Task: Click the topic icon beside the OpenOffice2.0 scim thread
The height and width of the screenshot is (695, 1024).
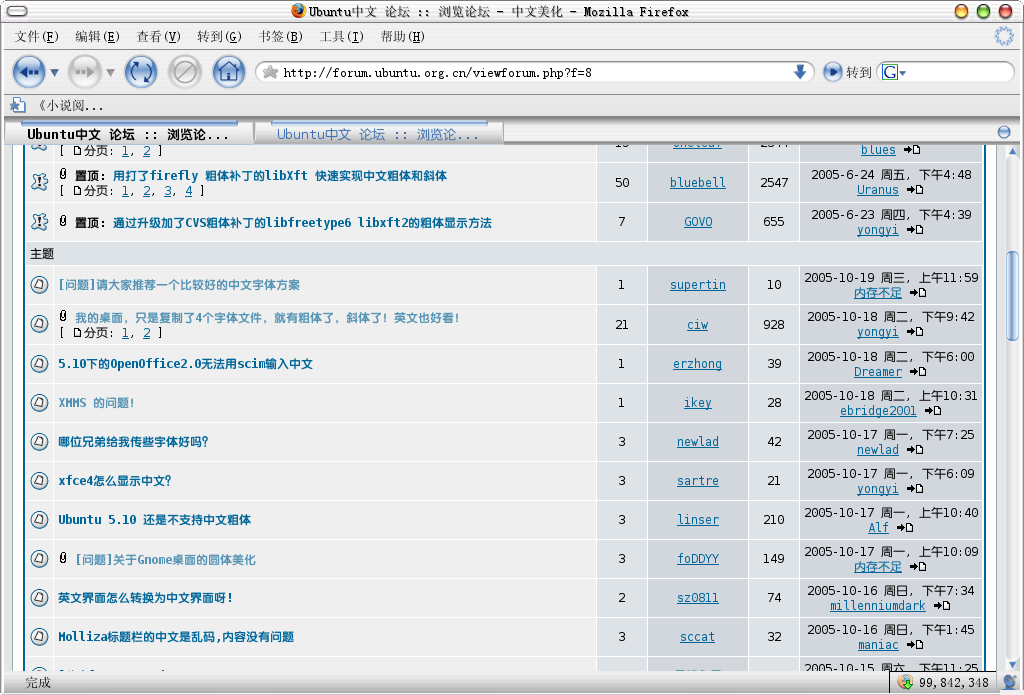Action: 39,364
